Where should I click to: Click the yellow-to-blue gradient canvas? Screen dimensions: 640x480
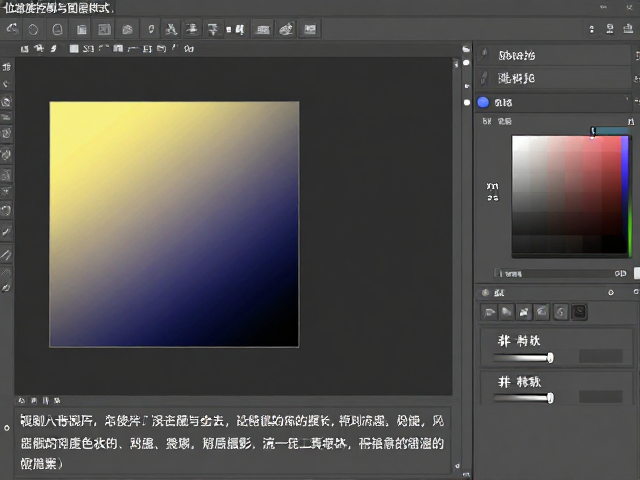(x=174, y=224)
